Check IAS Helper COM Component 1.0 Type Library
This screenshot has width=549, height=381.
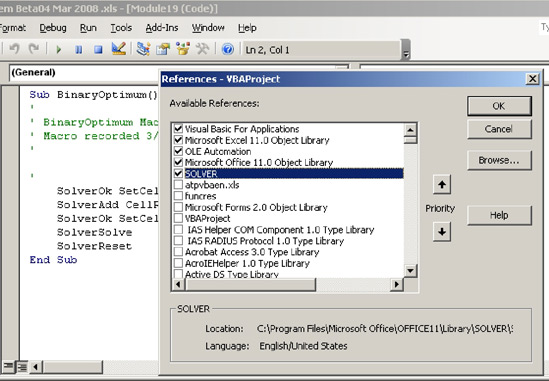point(178,229)
